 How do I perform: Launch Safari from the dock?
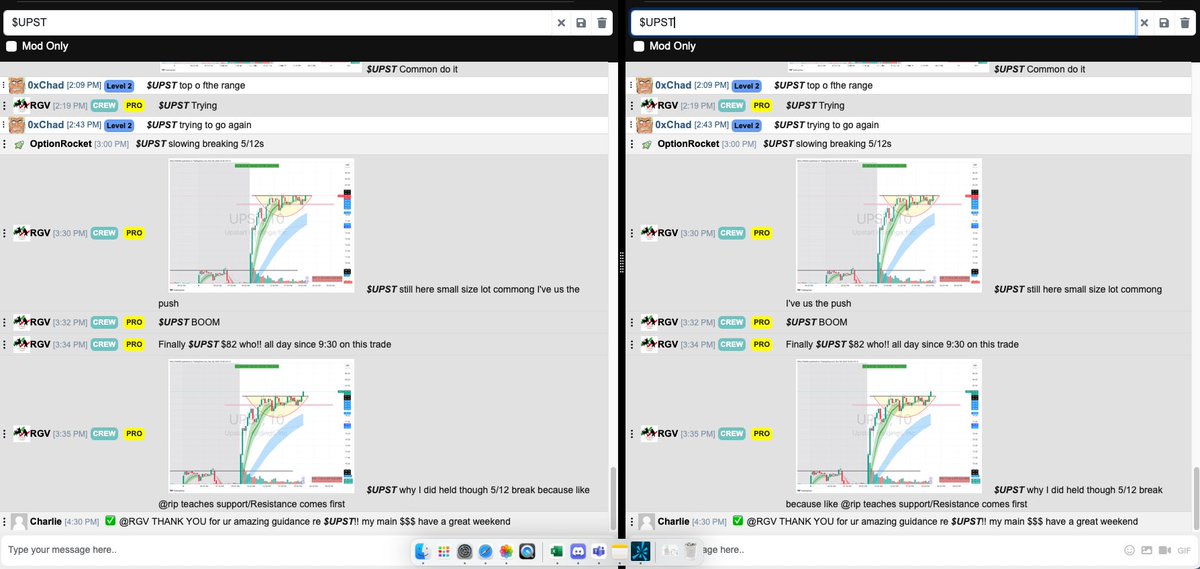point(486,551)
